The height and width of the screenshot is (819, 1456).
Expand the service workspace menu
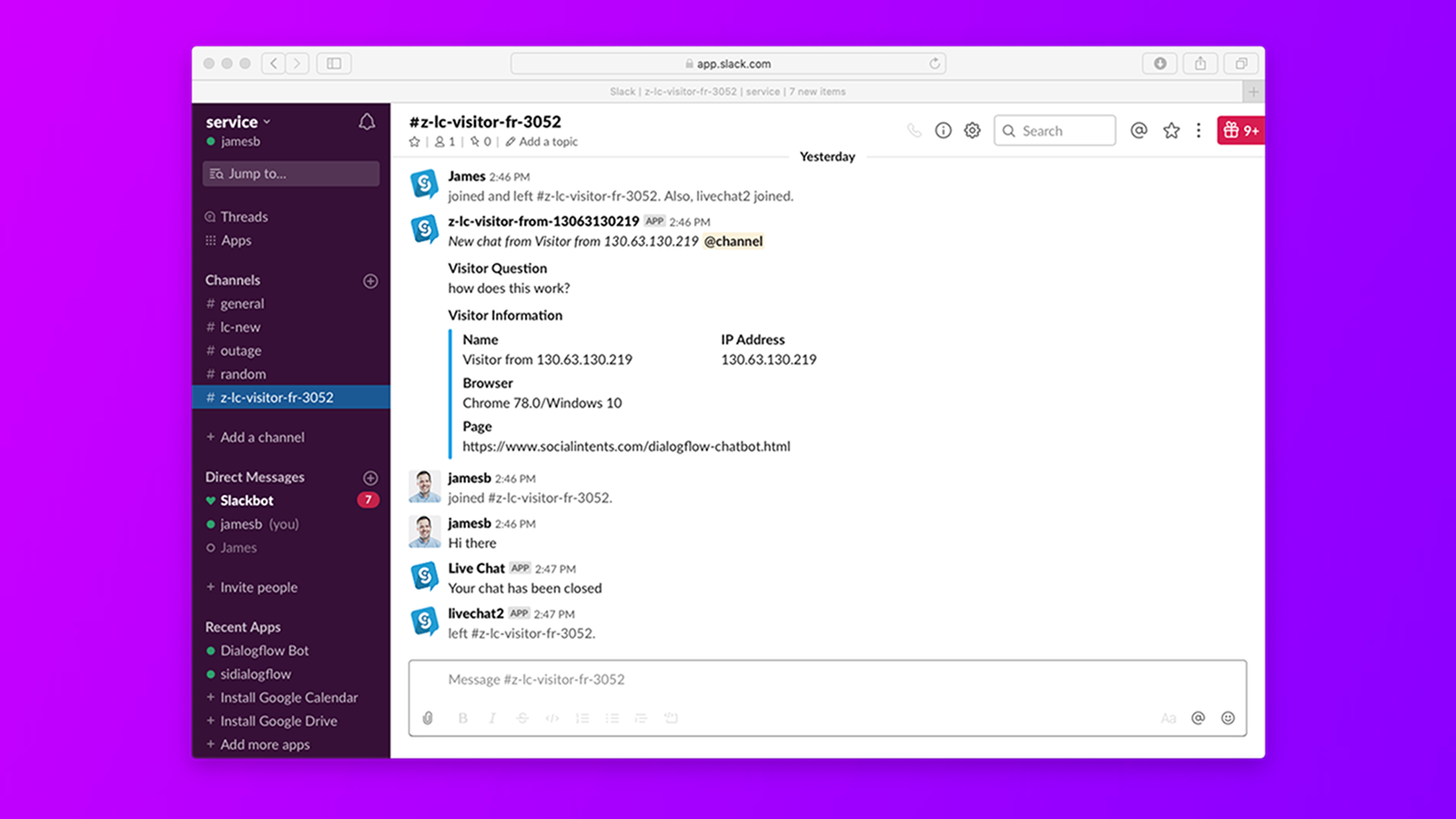[x=238, y=122]
